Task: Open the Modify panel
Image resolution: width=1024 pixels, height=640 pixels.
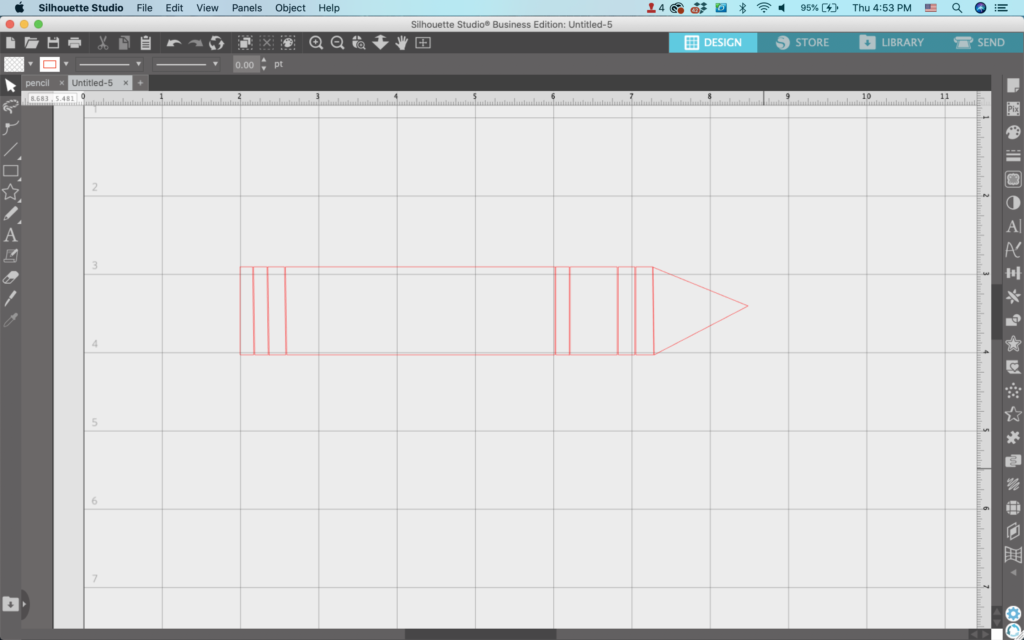Action: click(x=1013, y=320)
